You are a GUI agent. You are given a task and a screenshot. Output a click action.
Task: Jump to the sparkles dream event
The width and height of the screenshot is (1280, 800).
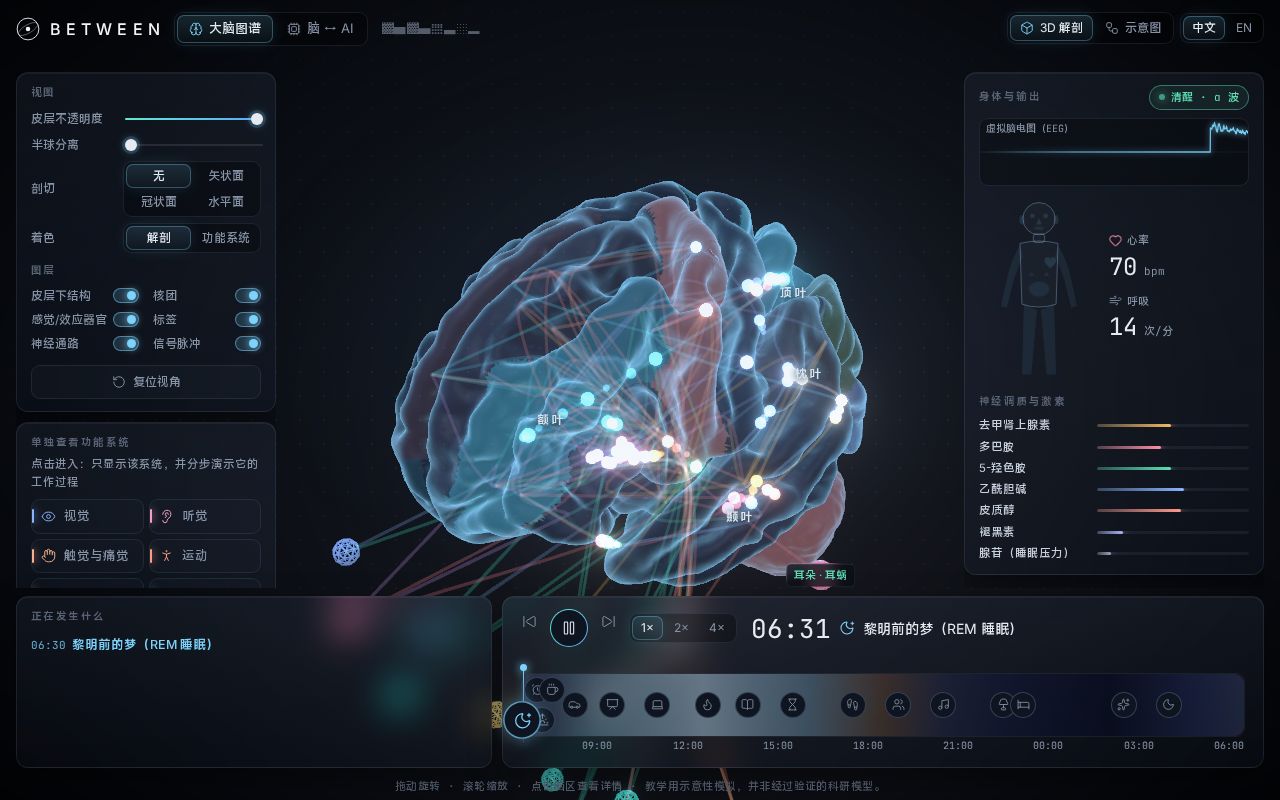(x=1124, y=705)
